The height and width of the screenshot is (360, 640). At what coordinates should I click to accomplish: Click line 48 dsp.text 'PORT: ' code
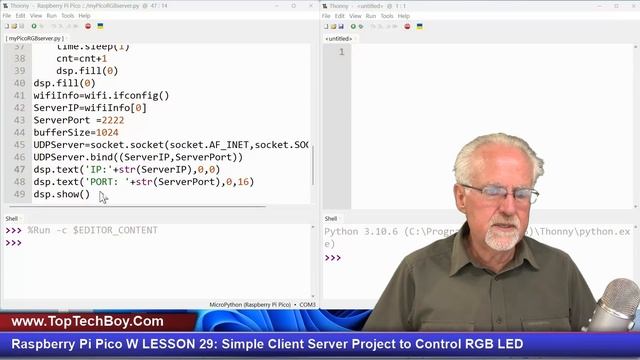point(144,182)
